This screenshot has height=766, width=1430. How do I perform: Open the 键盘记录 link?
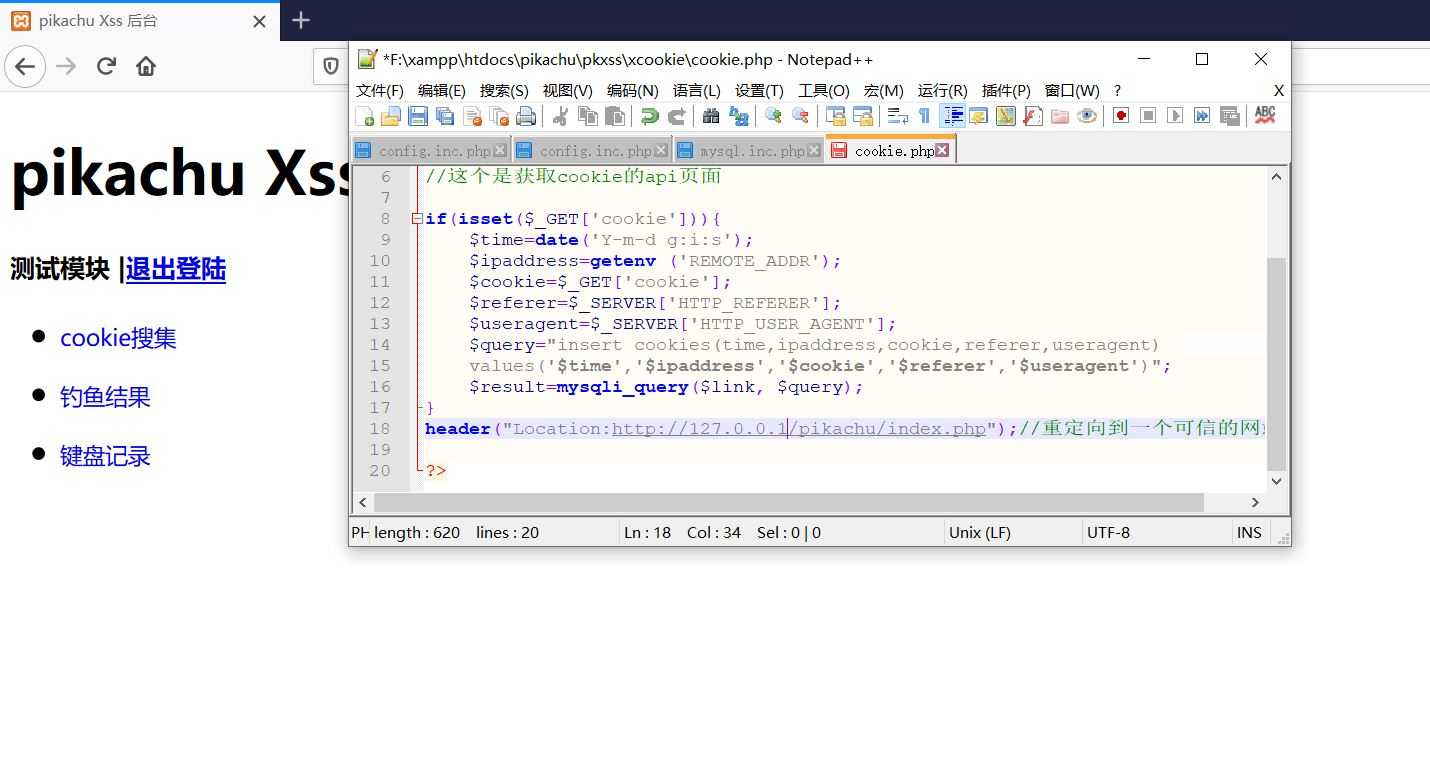105,456
